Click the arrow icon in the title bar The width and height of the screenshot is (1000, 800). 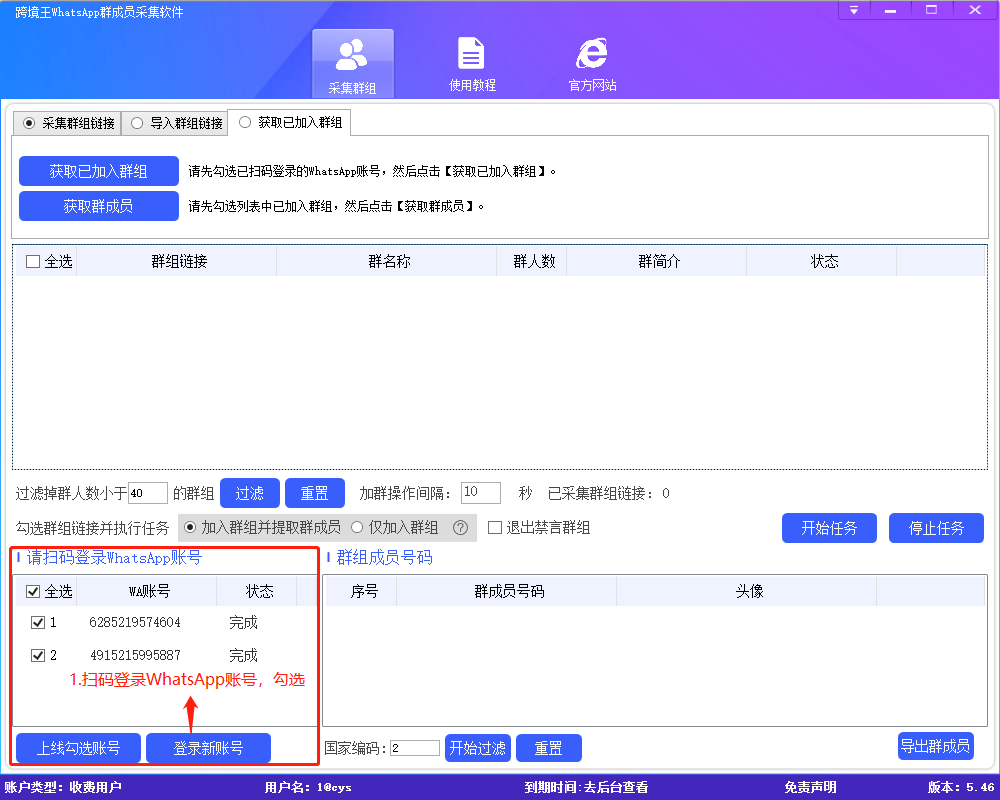point(853,10)
